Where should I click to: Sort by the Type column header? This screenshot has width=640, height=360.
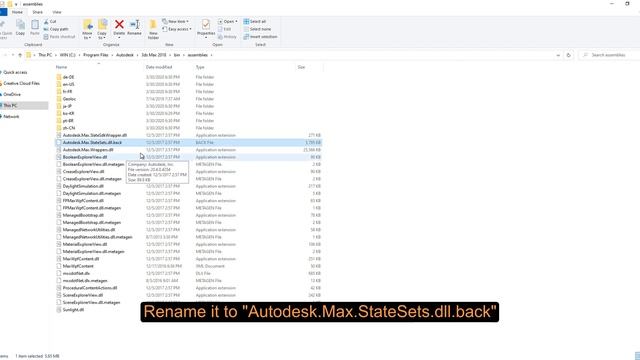click(200, 67)
